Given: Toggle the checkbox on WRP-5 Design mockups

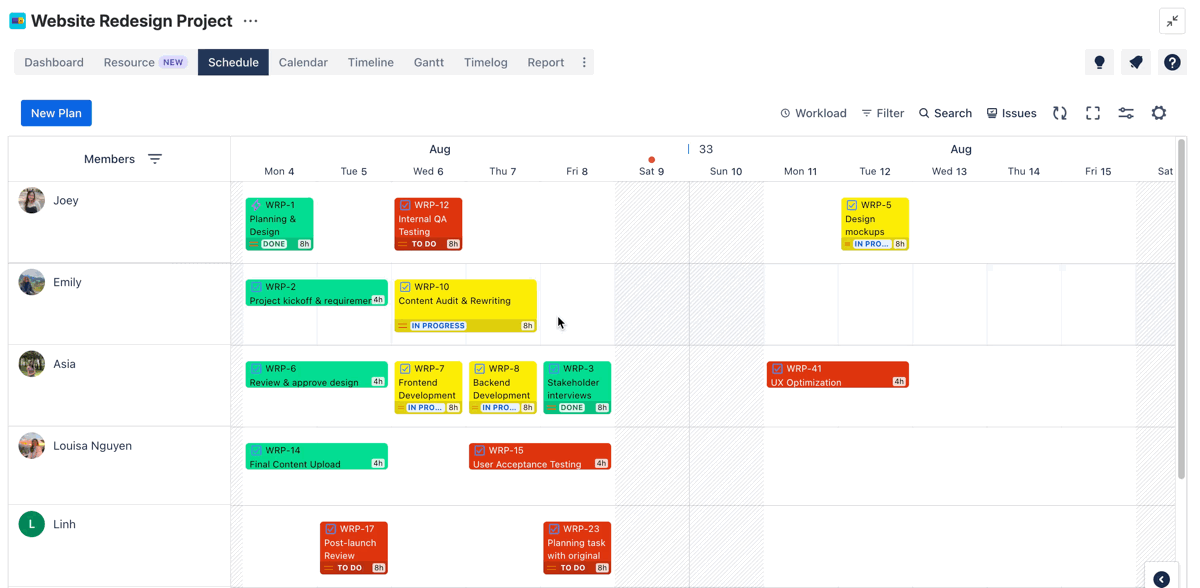Looking at the screenshot, I should pos(850,204).
